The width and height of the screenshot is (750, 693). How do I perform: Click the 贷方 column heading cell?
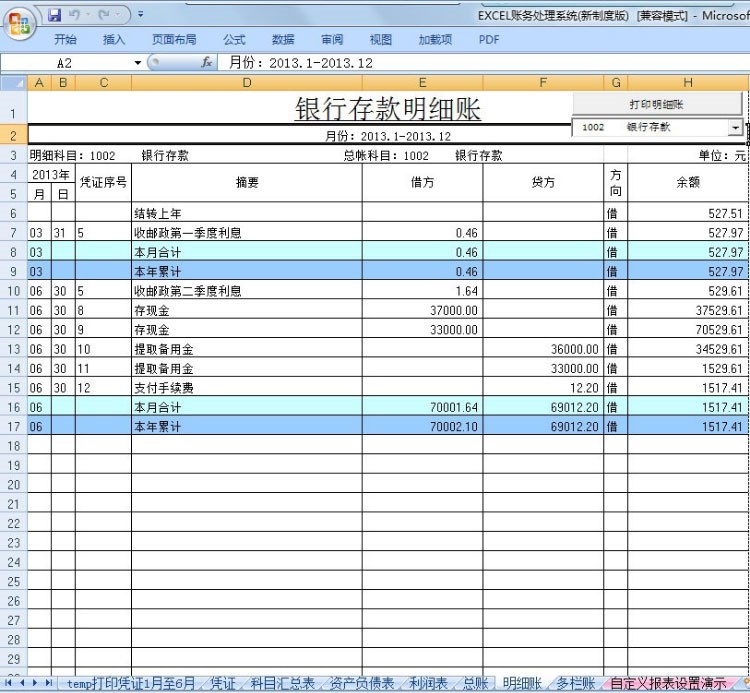(x=543, y=182)
